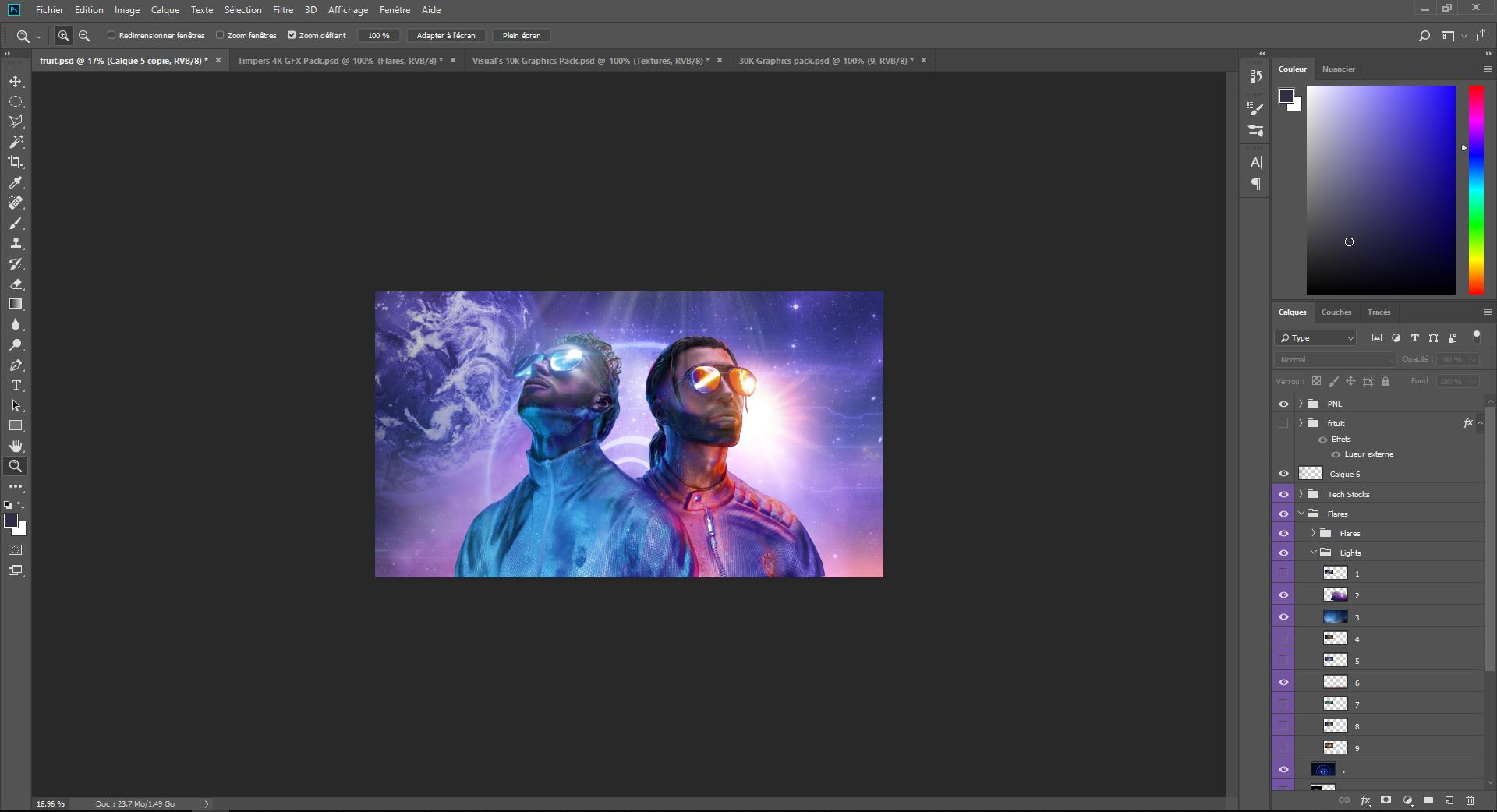1497x812 pixels.
Task: Click the 100 % zoom button
Action: (x=379, y=36)
